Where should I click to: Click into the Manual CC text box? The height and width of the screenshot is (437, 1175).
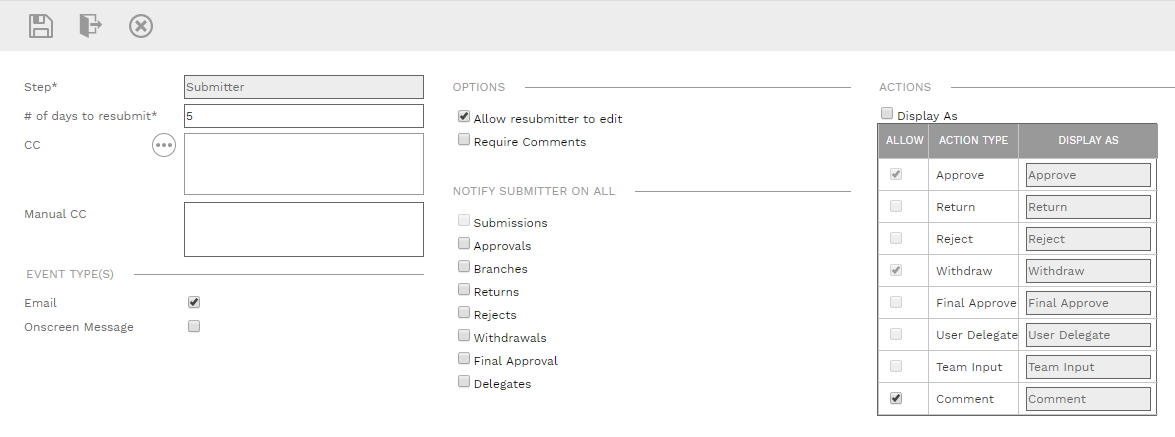(x=304, y=229)
